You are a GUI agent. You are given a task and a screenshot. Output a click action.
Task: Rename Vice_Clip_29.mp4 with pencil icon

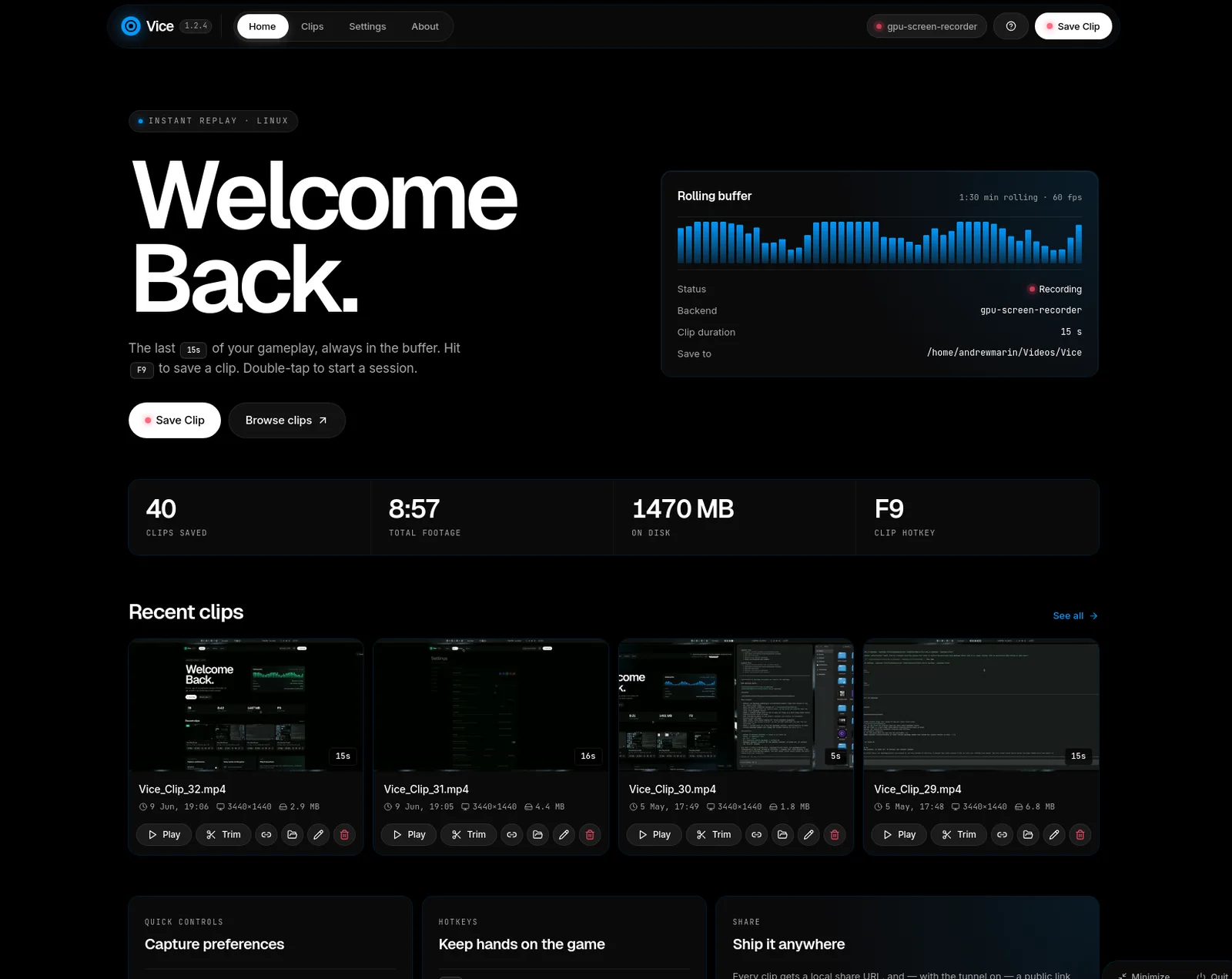point(1054,834)
